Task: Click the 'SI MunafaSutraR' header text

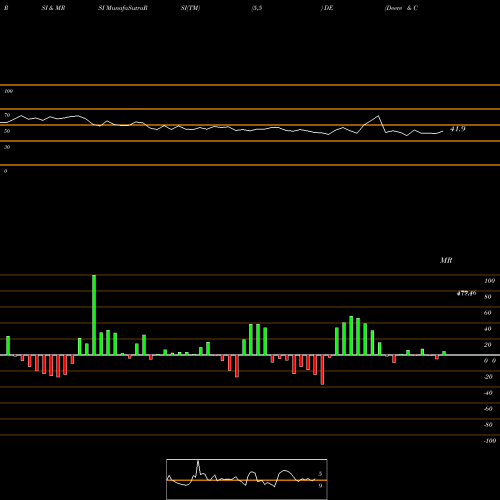Action: (123, 8)
